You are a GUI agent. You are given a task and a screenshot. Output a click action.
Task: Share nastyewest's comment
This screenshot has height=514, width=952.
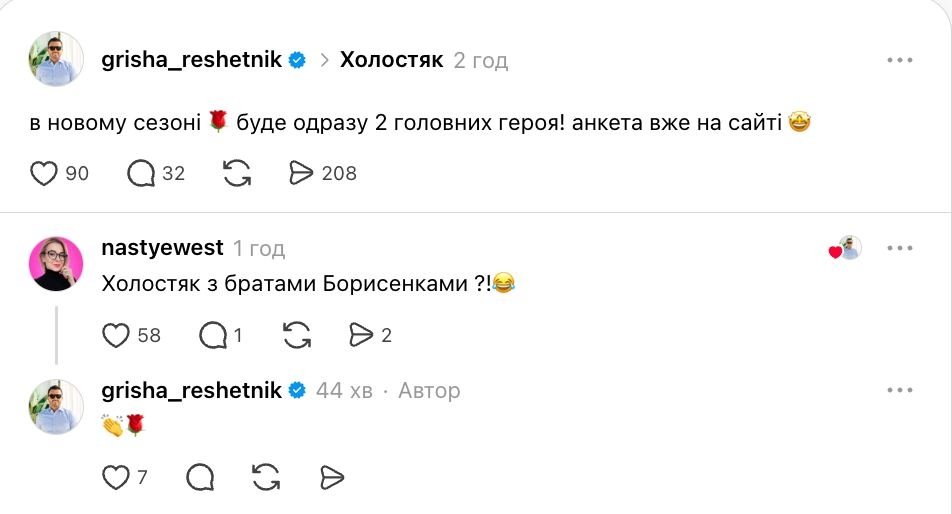[x=360, y=336]
